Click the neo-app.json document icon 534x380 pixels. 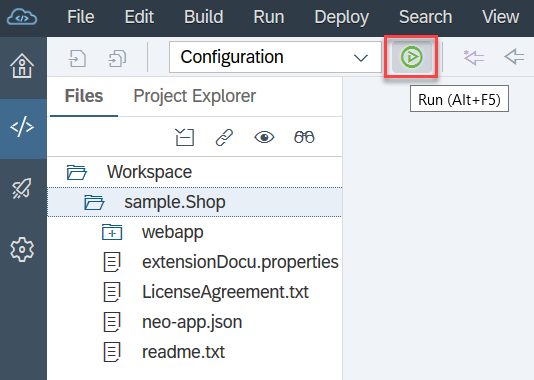[112, 322]
